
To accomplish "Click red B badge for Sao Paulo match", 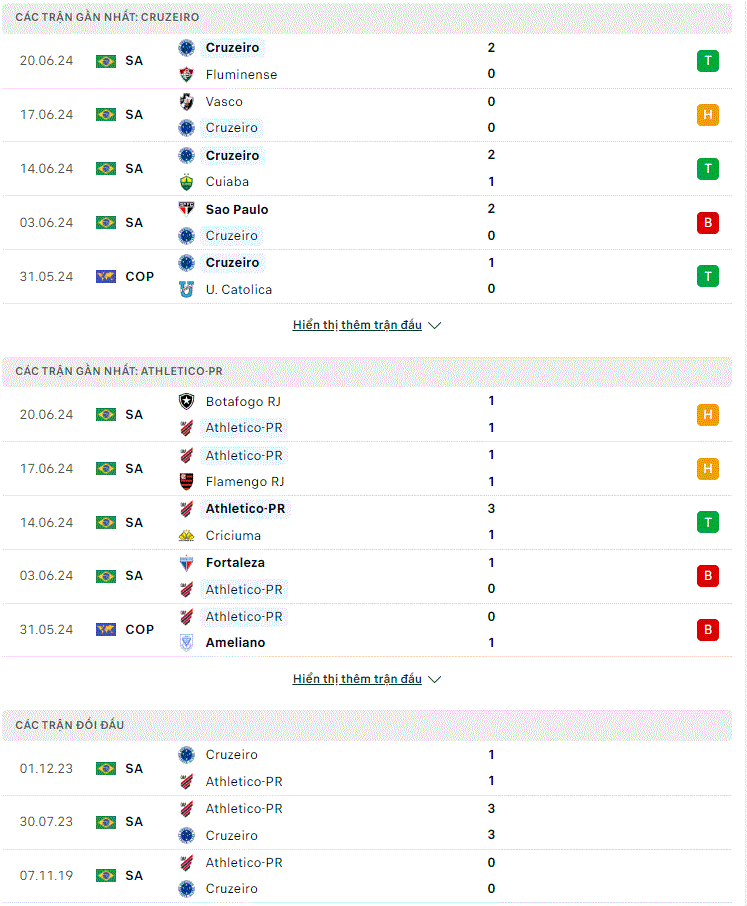I will pyautogui.click(x=708, y=222).
